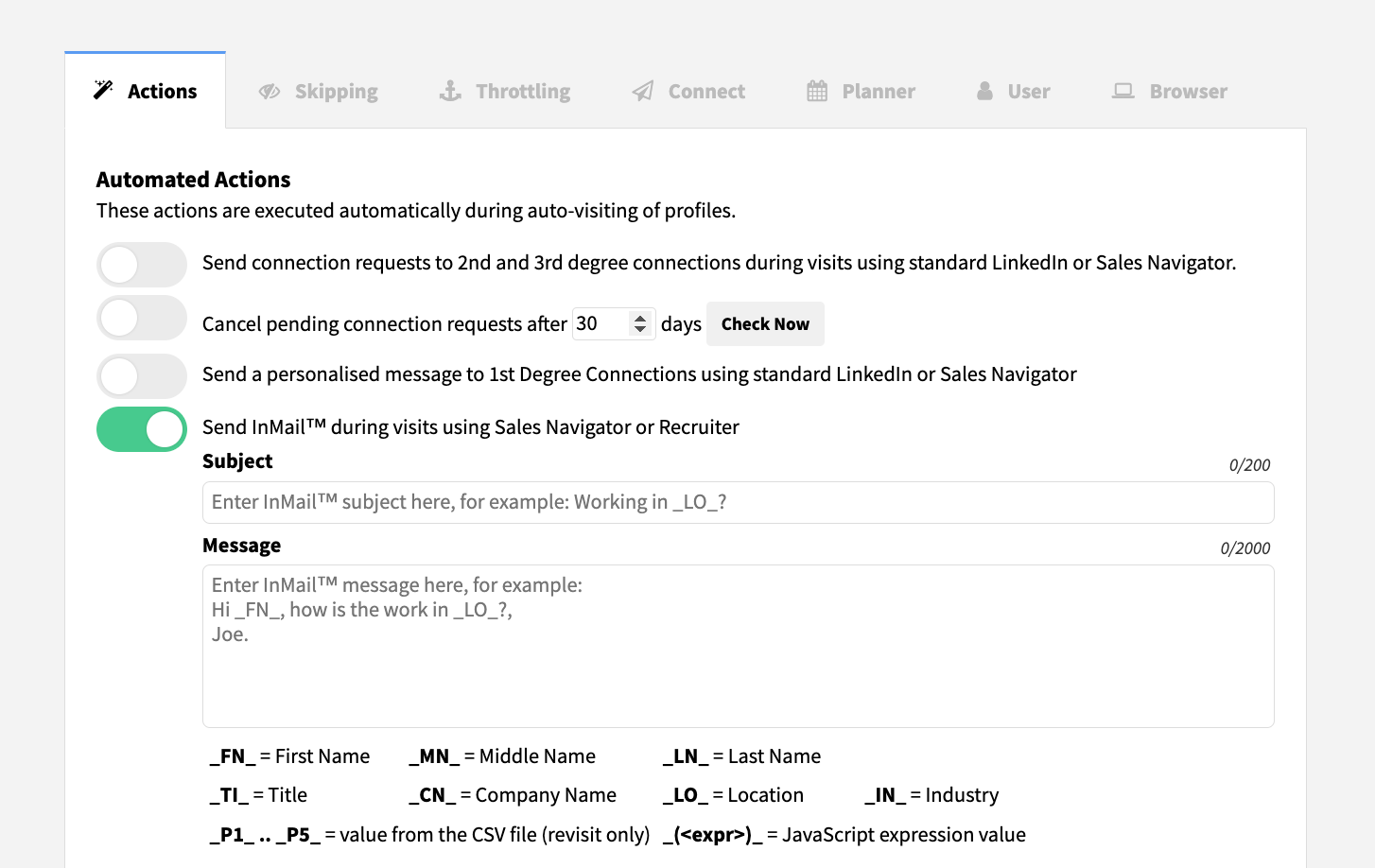Toggle cancel pending connection requests switch
The image size is (1375, 868).
[x=142, y=318]
